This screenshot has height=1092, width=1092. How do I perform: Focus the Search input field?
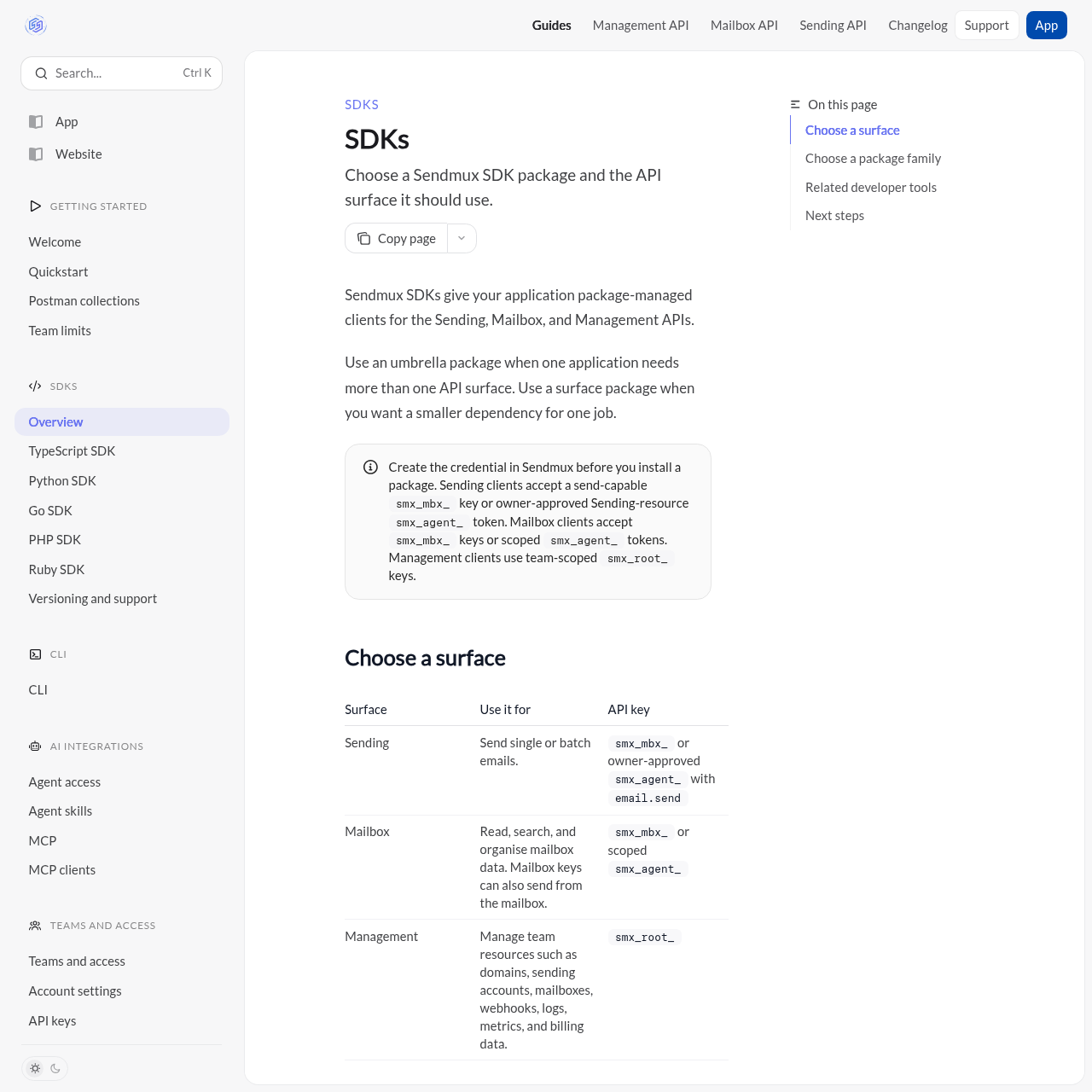pyautogui.click(x=121, y=73)
